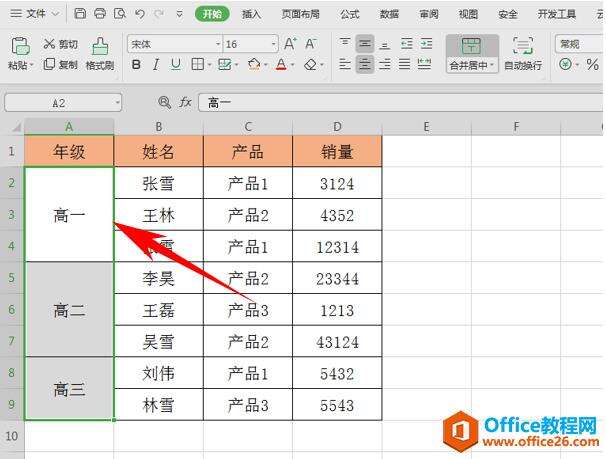Expand the borders dropdown arrow

209,65
